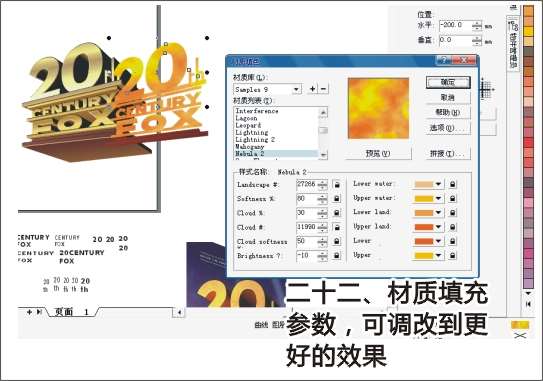Click the 预览 (Preview) button
Screen dimensions: 543x381
[x=378, y=153]
